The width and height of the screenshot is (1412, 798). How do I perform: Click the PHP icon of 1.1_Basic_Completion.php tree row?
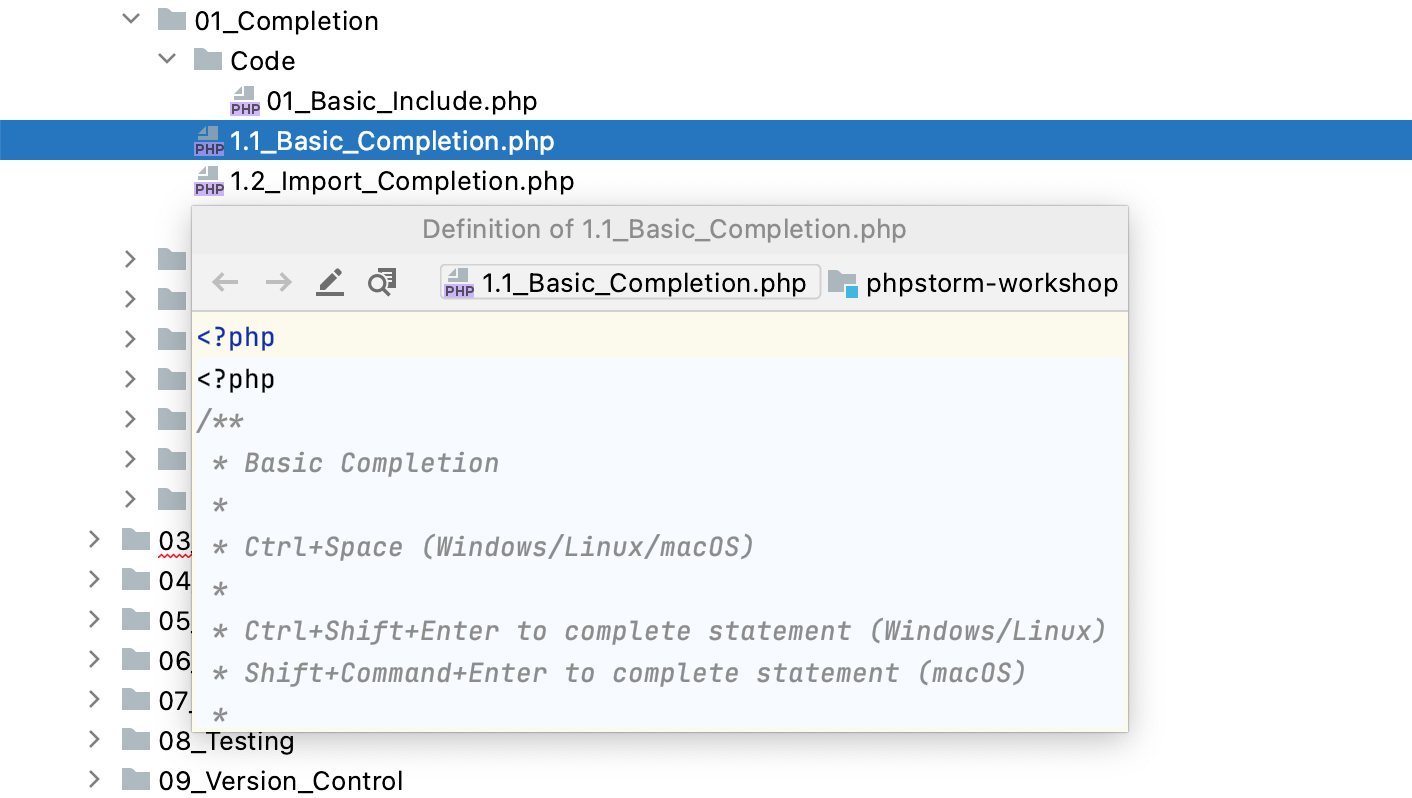tap(209, 141)
